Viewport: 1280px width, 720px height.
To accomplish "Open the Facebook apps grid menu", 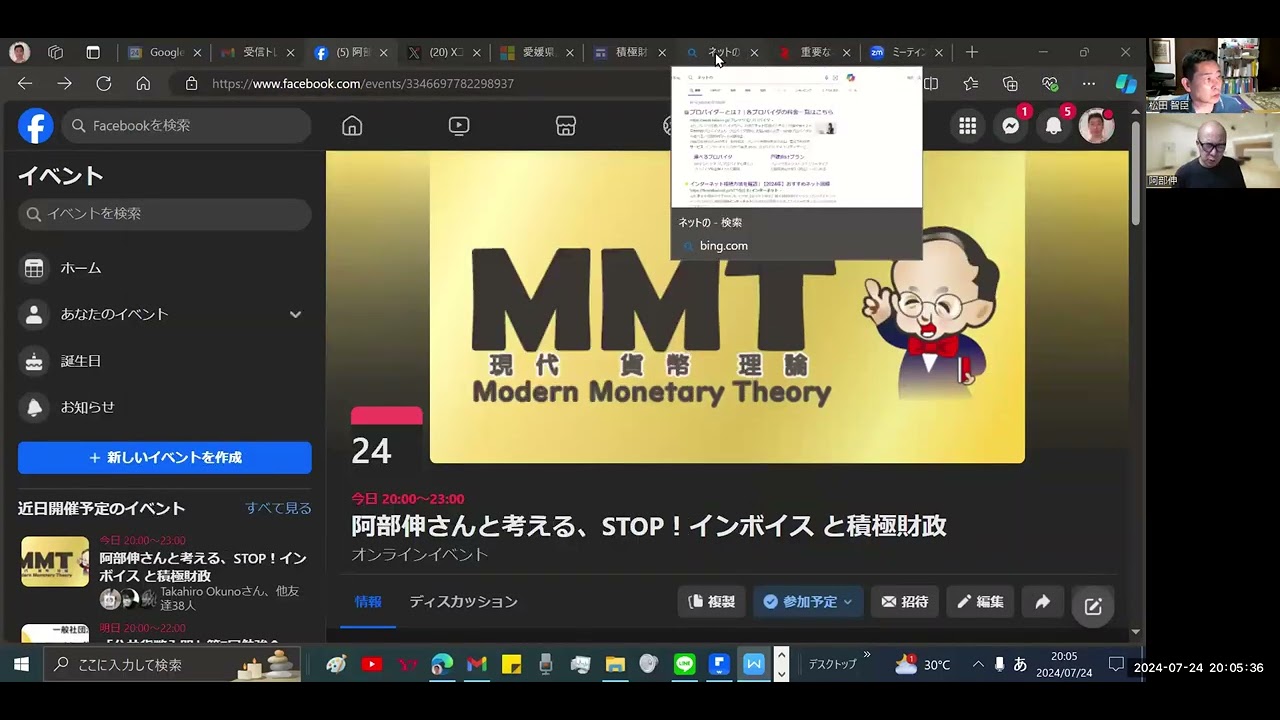I will (967, 126).
